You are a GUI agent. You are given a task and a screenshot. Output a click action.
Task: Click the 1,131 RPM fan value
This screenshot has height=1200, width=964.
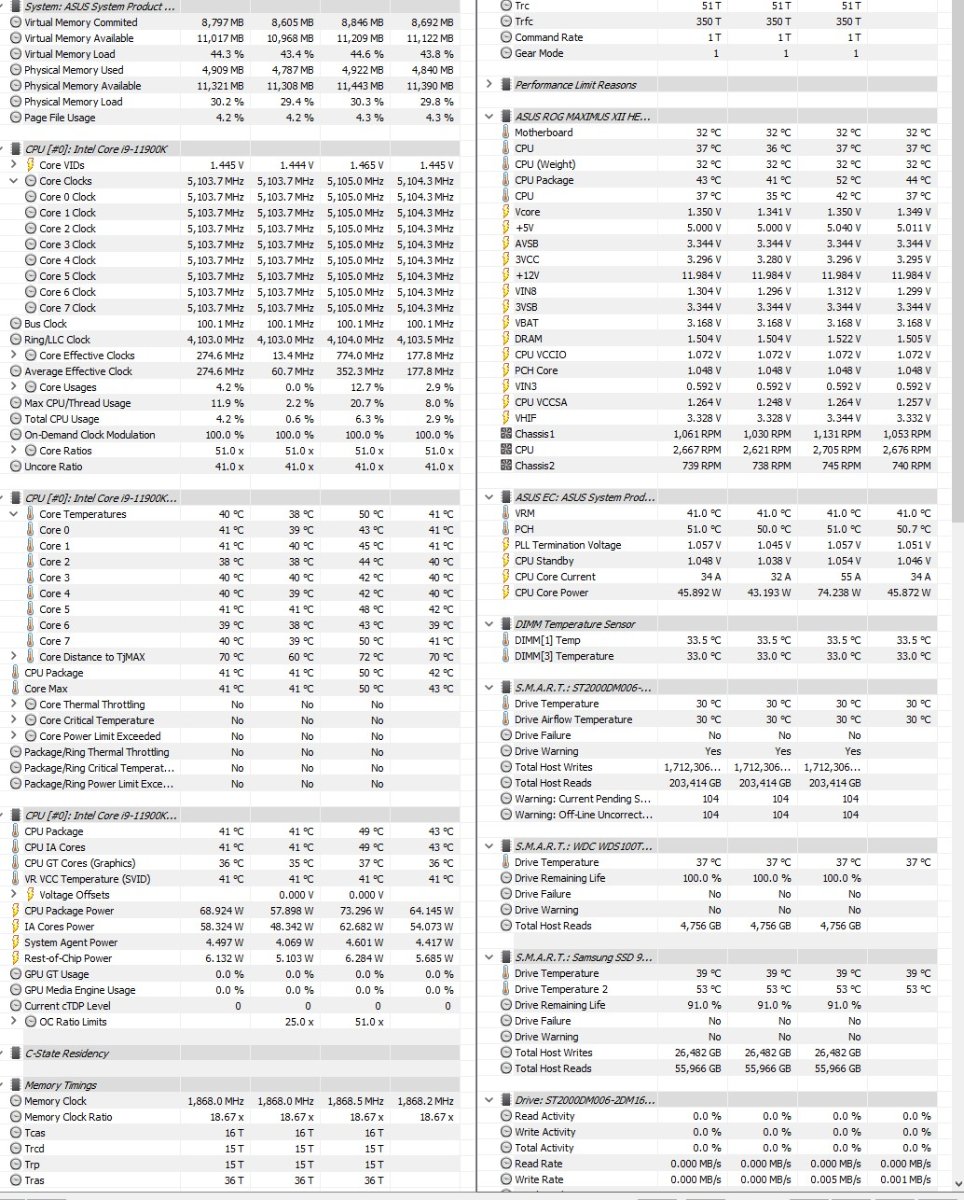click(x=837, y=434)
